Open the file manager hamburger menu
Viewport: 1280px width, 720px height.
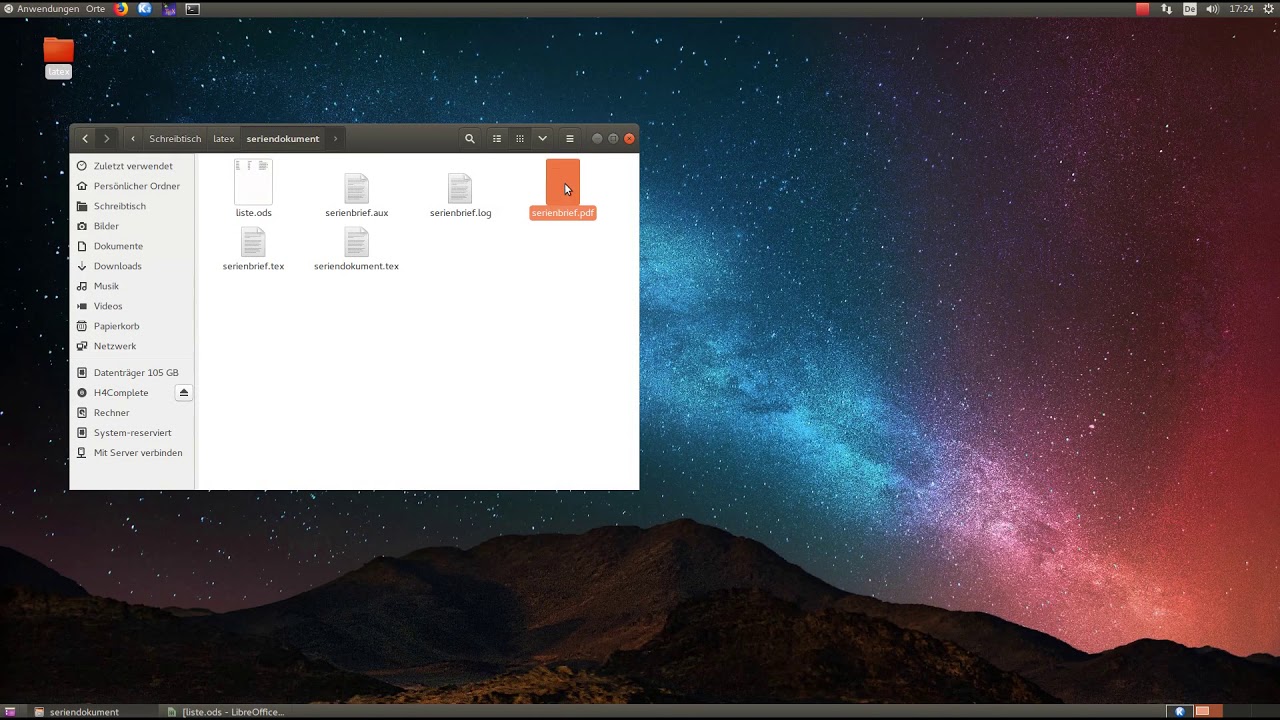570,138
